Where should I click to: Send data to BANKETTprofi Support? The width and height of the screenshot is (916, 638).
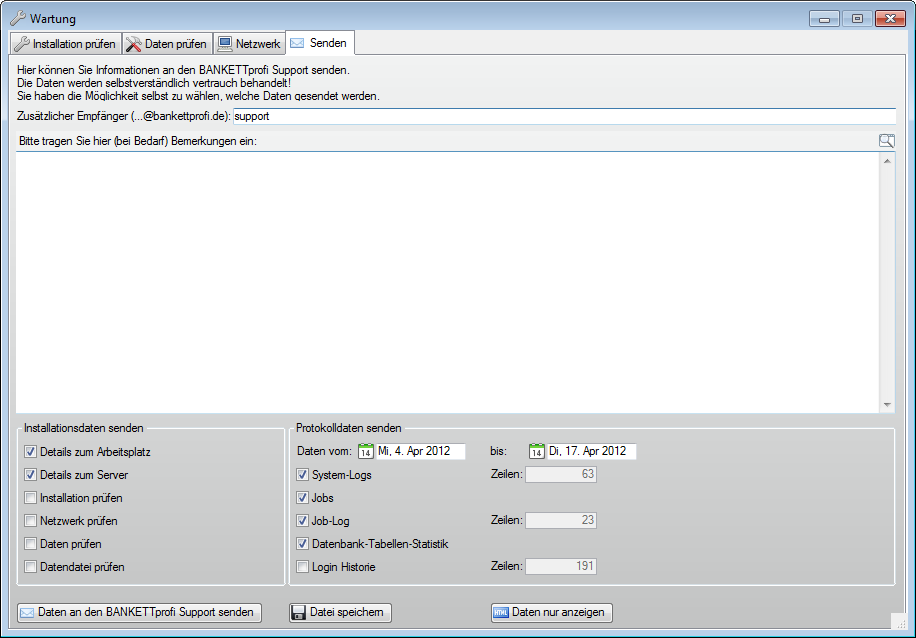(x=139, y=612)
